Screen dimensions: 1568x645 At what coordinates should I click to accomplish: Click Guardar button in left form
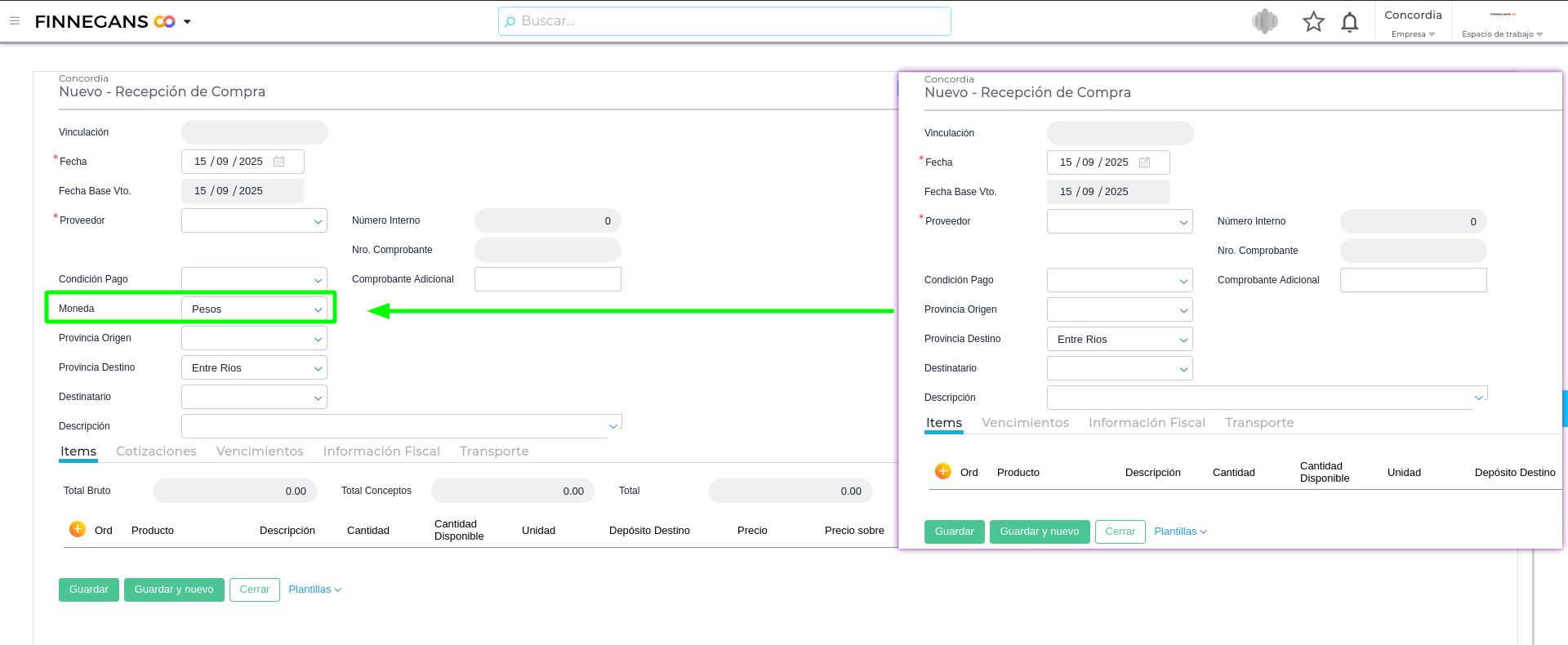click(89, 589)
